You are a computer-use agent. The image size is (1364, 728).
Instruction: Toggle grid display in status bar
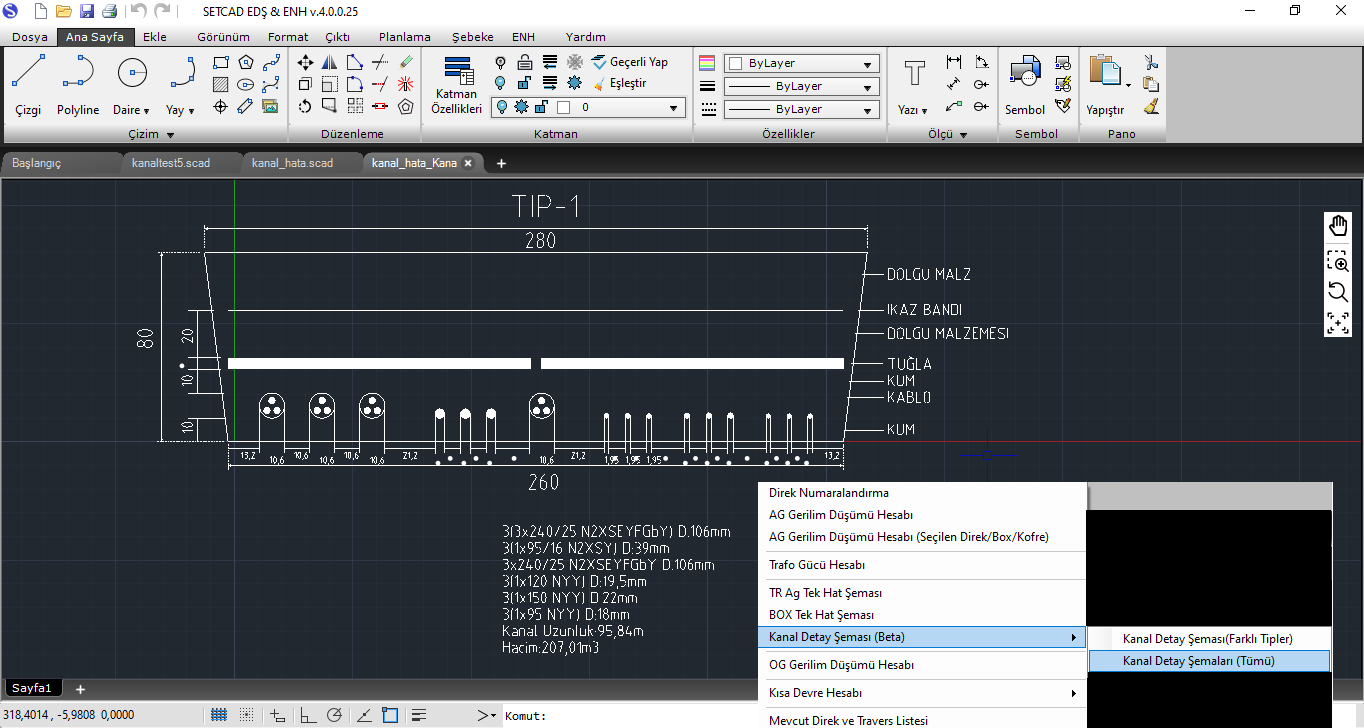pos(219,715)
